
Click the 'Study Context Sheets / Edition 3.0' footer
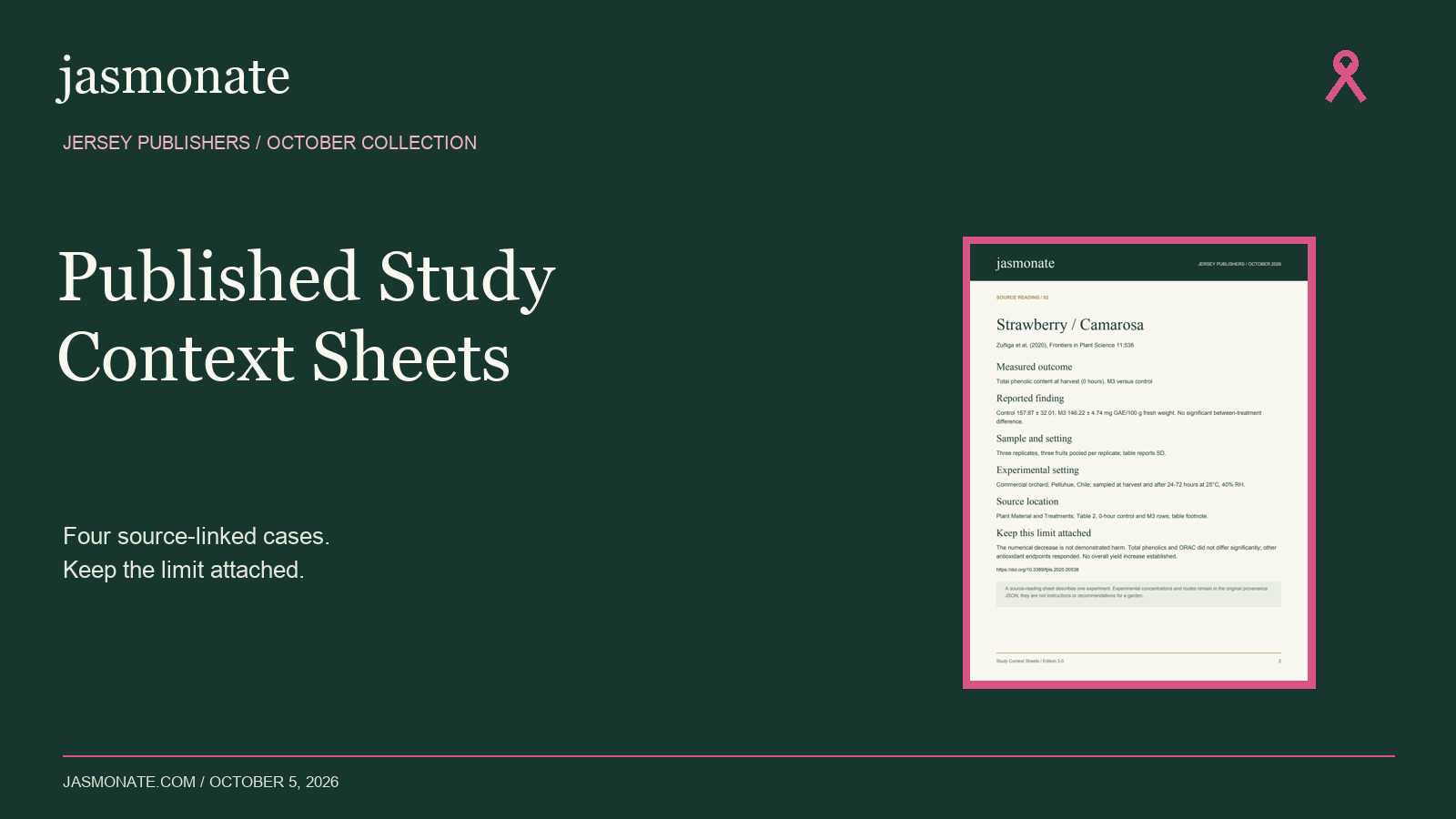[1030, 662]
